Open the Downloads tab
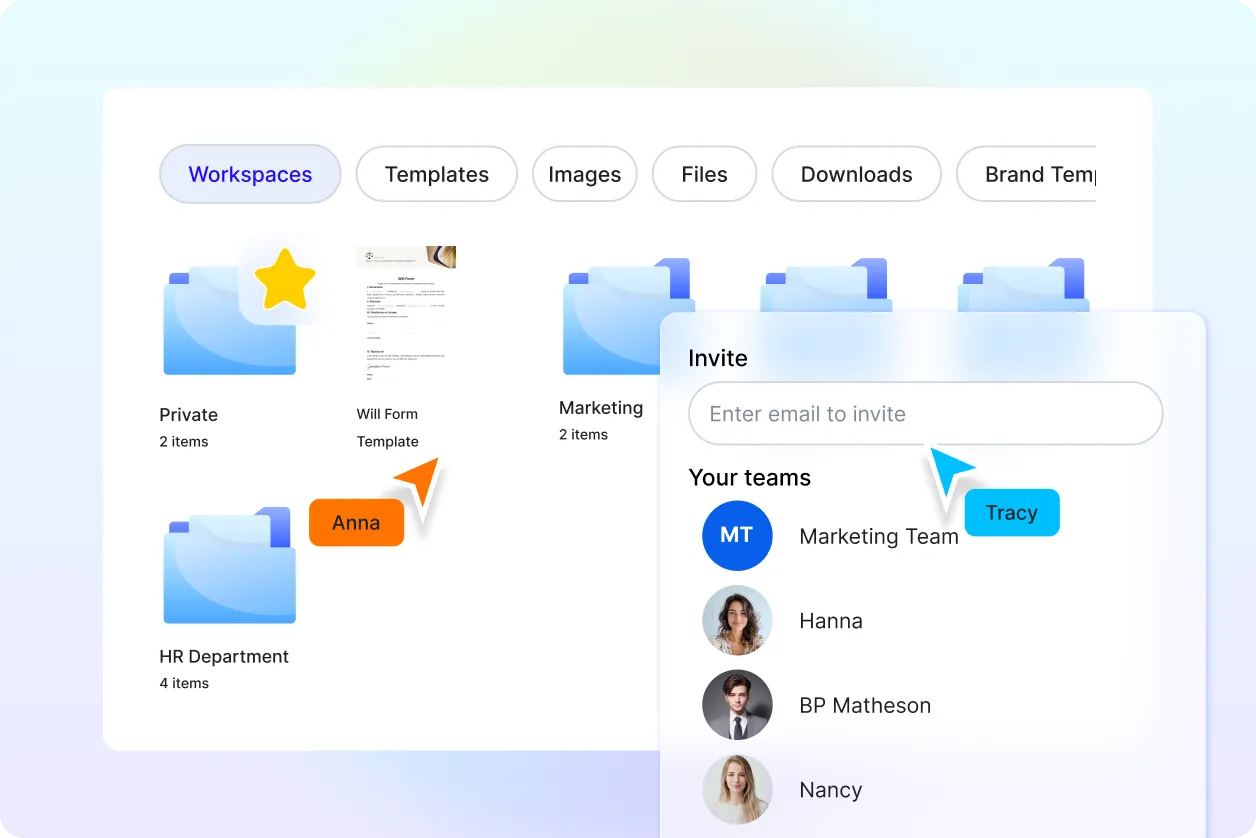 [856, 174]
